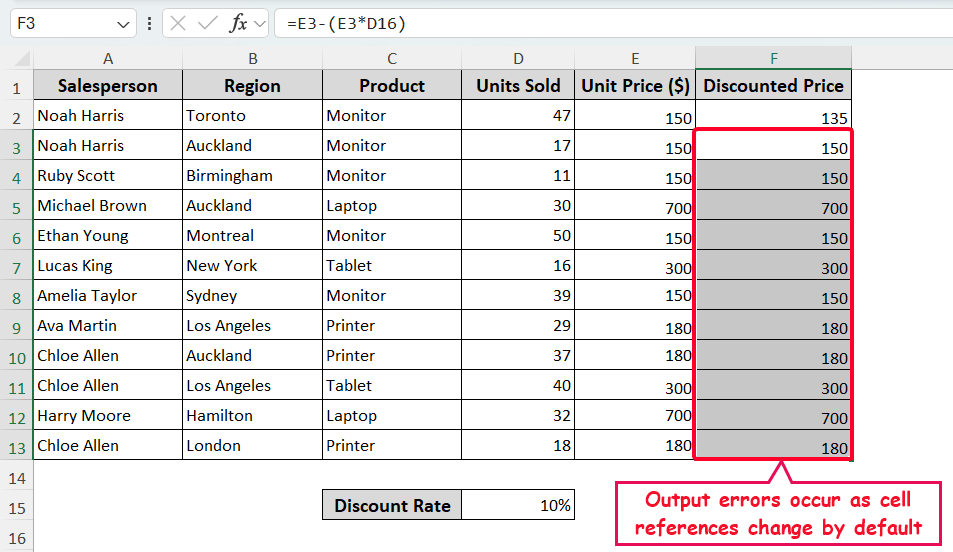Select row 15 header
The height and width of the screenshot is (552, 953).
[x=16, y=506]
